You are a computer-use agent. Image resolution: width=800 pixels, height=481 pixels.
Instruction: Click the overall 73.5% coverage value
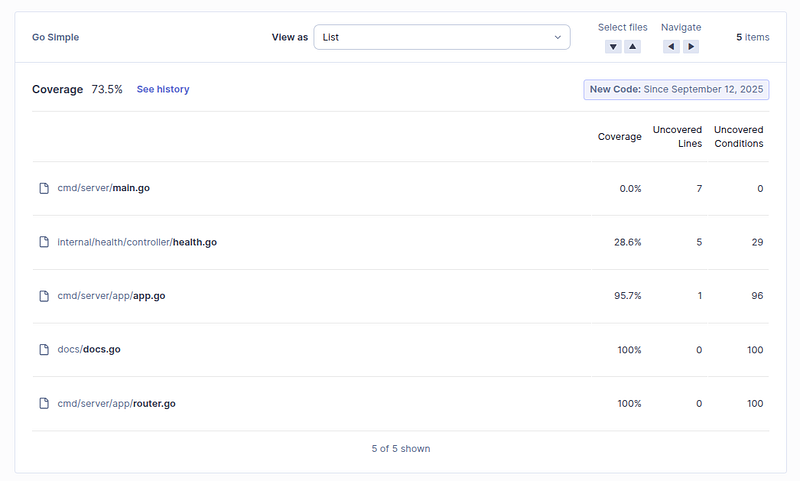[x=107, y=89]
